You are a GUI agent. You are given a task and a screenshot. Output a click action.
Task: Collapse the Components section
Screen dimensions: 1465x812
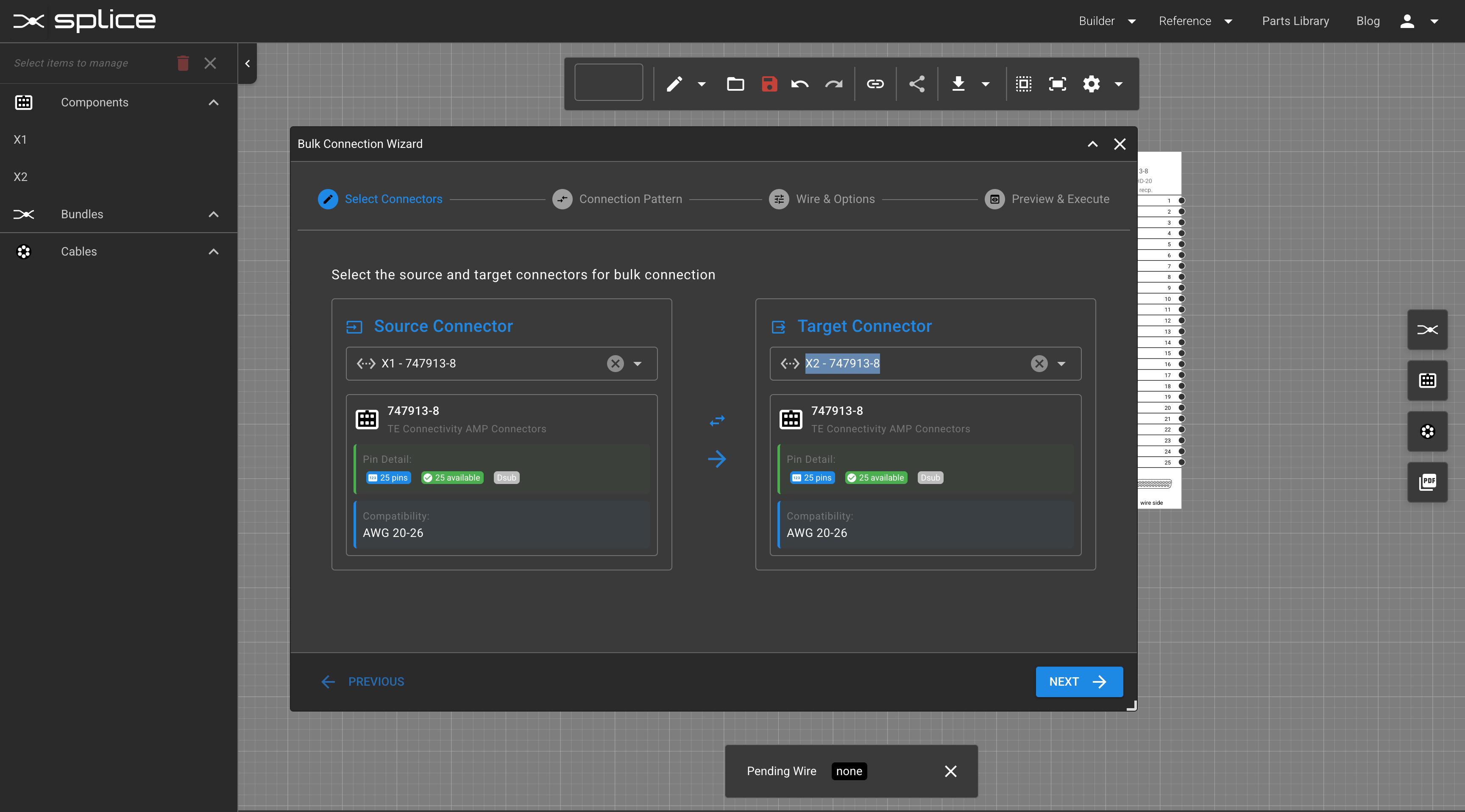tap(213, 103)
